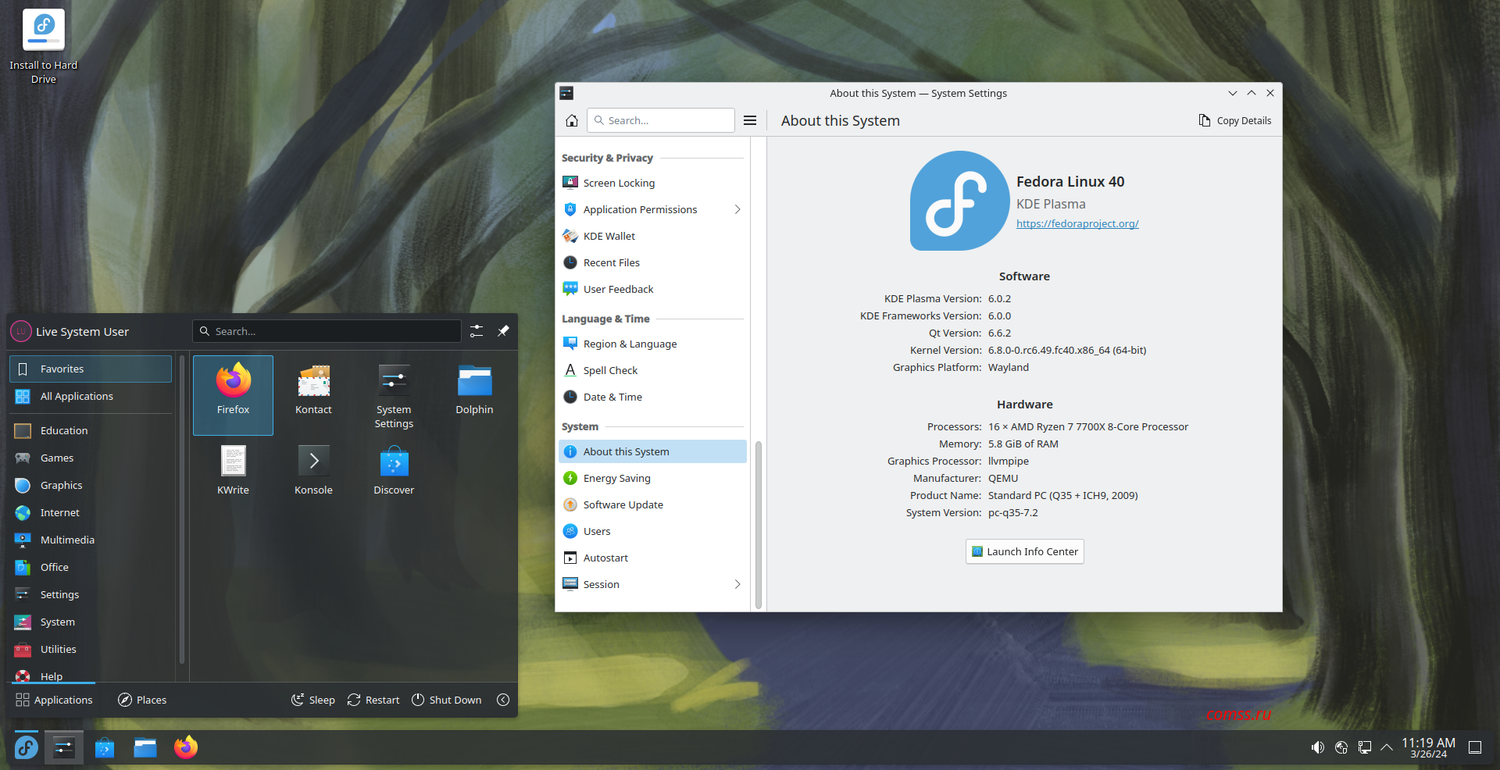Open the Multimedia category
Viewport: 1500px width, 770px height.
(x=91, y=540)
